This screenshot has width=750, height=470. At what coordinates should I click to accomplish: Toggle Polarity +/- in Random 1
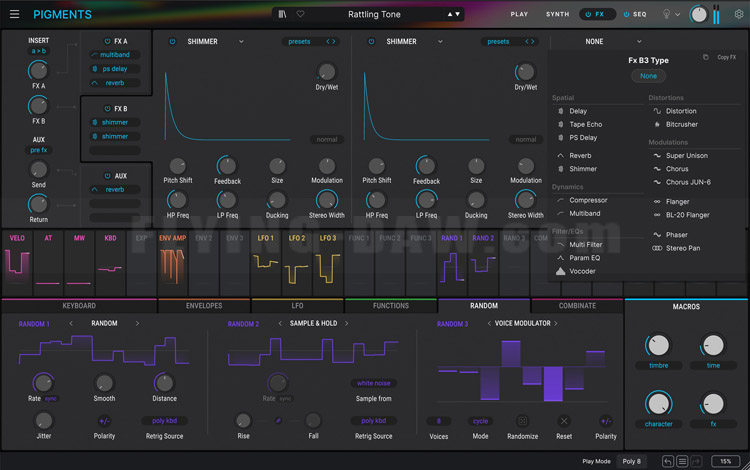104,421
